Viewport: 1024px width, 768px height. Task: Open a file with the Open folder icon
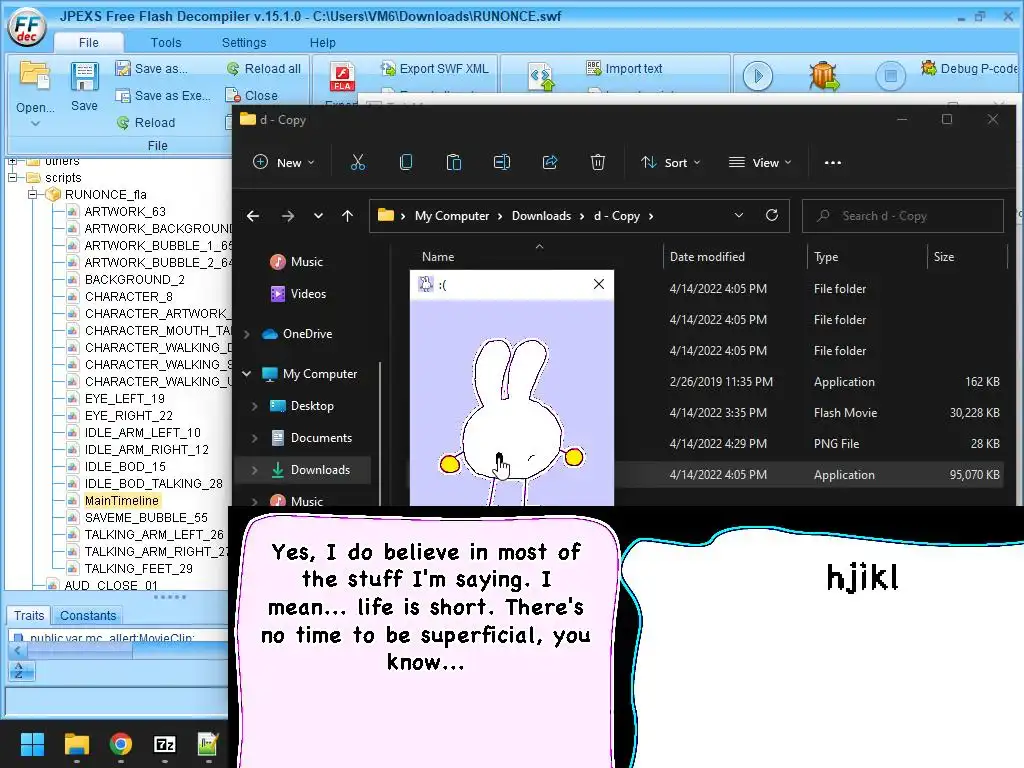pyautogui.click(x=34, y=76)
